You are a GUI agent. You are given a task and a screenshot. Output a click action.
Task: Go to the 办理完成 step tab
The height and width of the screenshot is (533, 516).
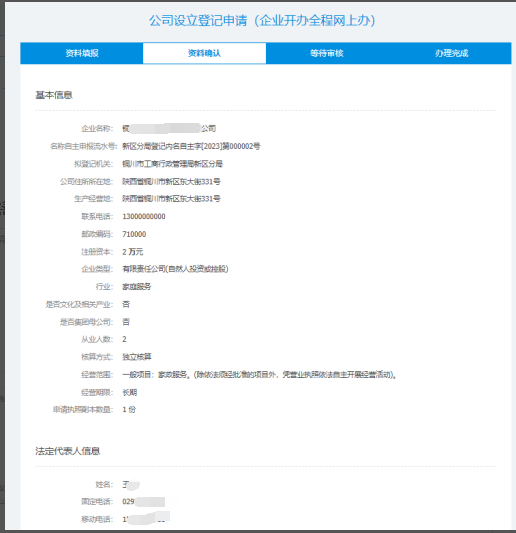451,53
